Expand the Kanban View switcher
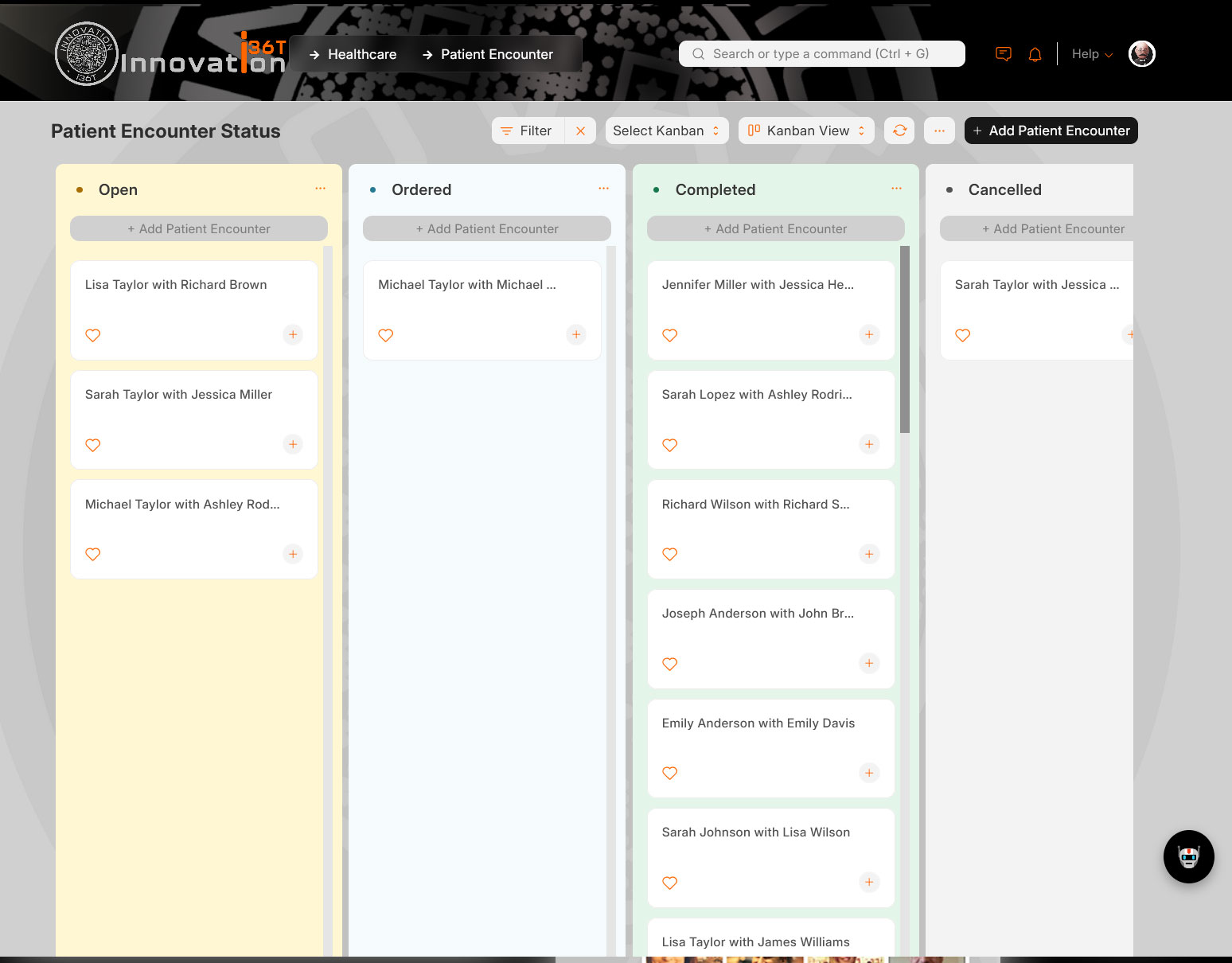This screenshot has width=1232, height=963. coord(806,131)
